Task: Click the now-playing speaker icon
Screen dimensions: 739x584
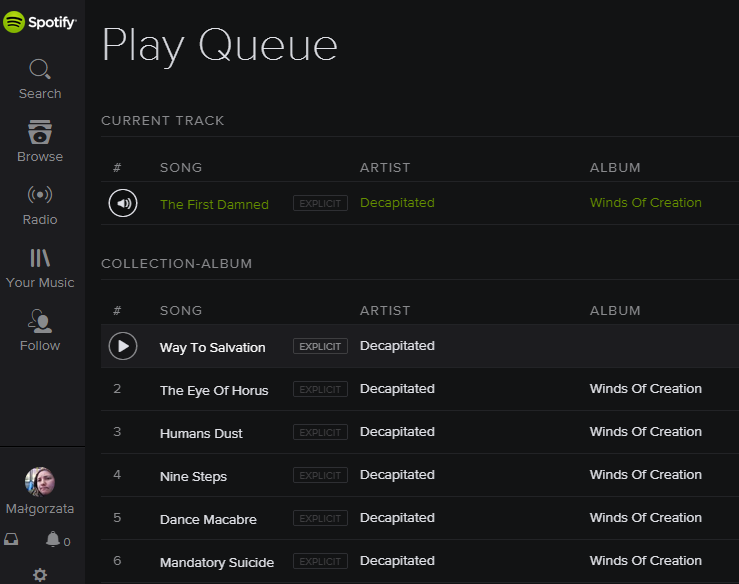Action: click(x=123, y=203)
